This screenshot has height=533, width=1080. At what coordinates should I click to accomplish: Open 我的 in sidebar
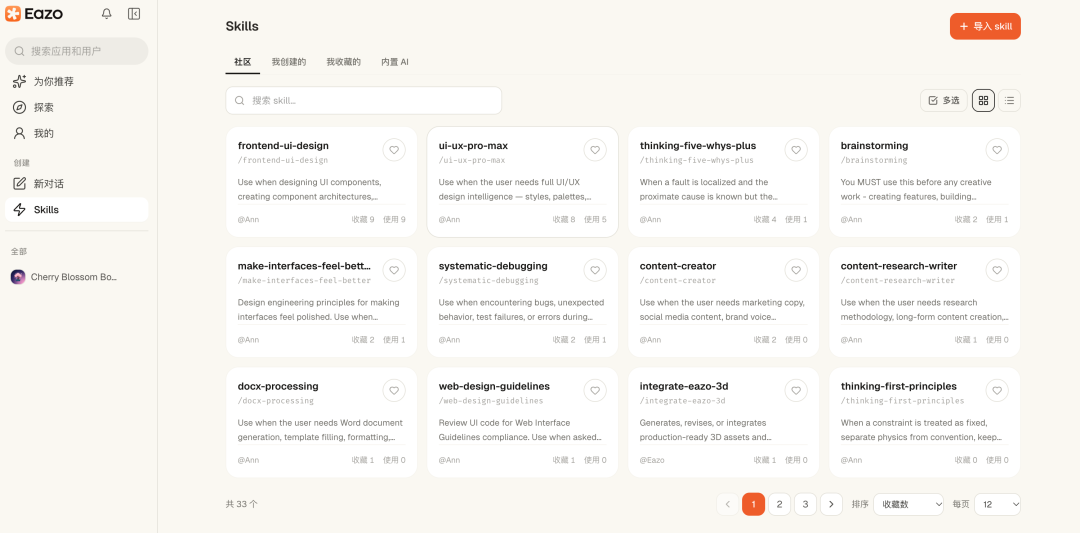[76, 133]
